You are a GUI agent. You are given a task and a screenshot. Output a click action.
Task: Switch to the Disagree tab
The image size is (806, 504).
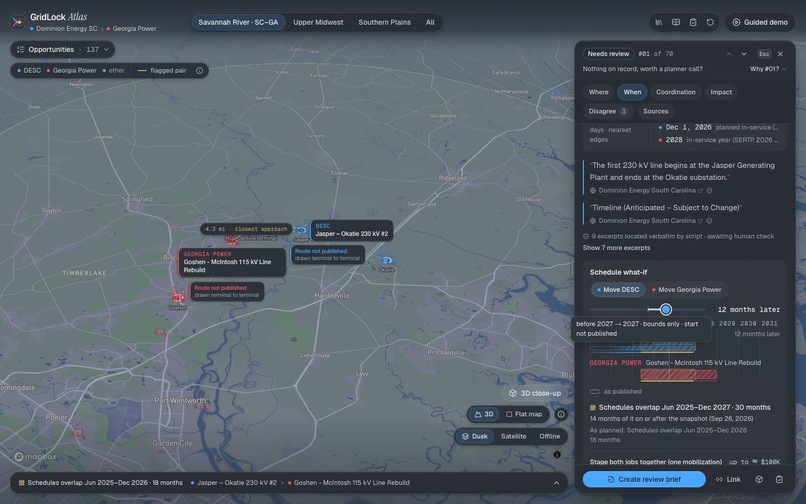point(608,111)
